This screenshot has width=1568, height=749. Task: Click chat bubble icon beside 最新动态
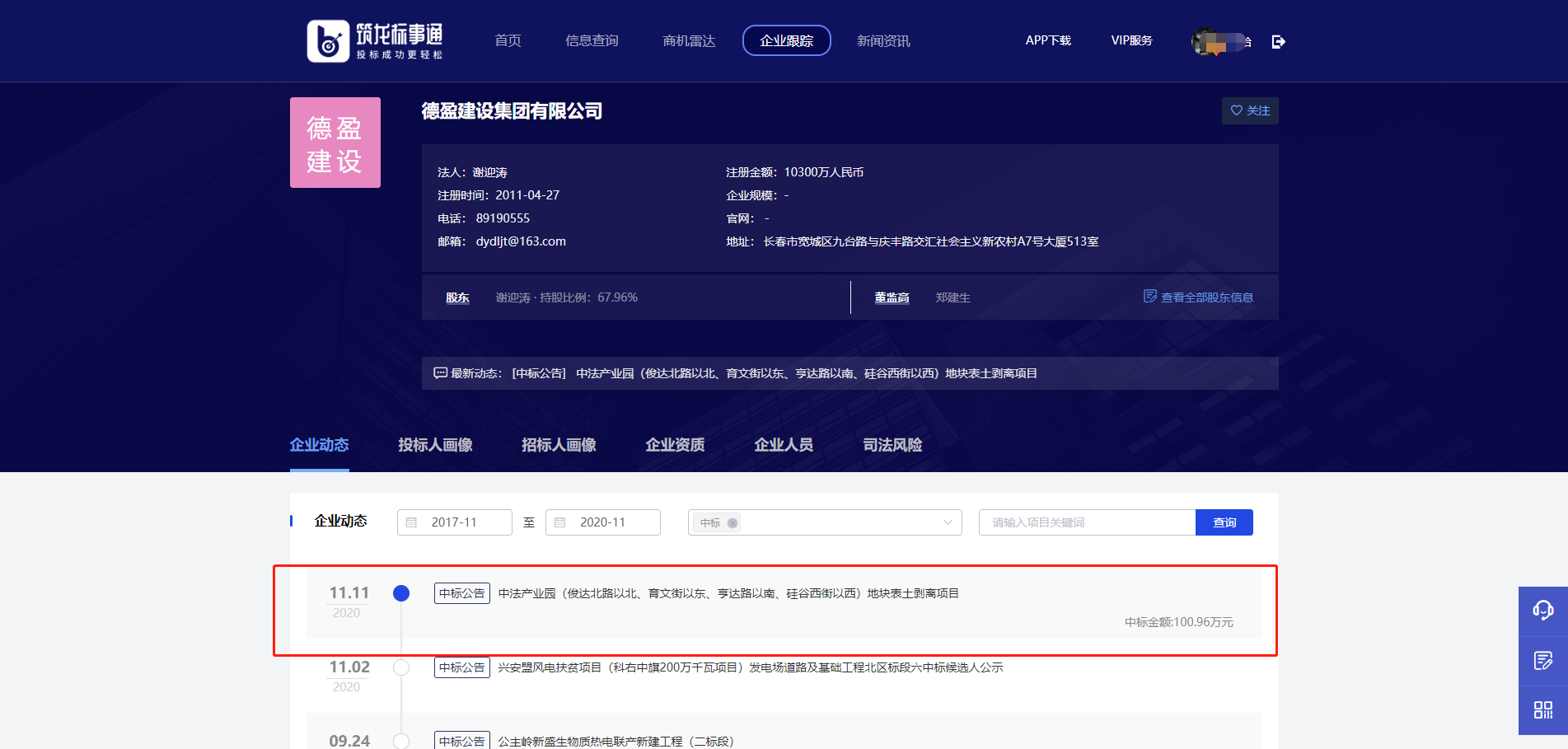440,372
